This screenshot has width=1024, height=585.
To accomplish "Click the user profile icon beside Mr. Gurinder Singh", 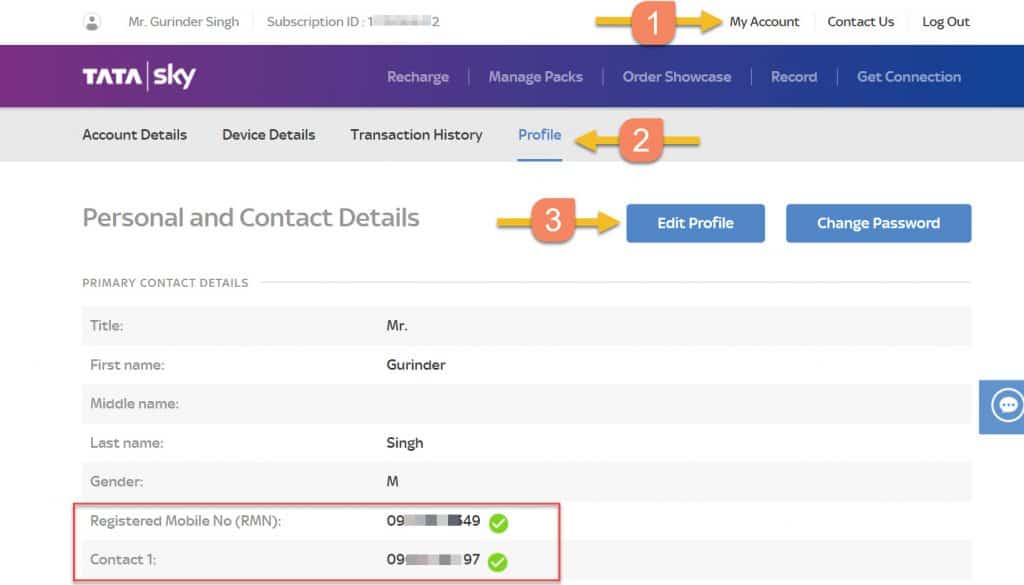I will point(93,21).
